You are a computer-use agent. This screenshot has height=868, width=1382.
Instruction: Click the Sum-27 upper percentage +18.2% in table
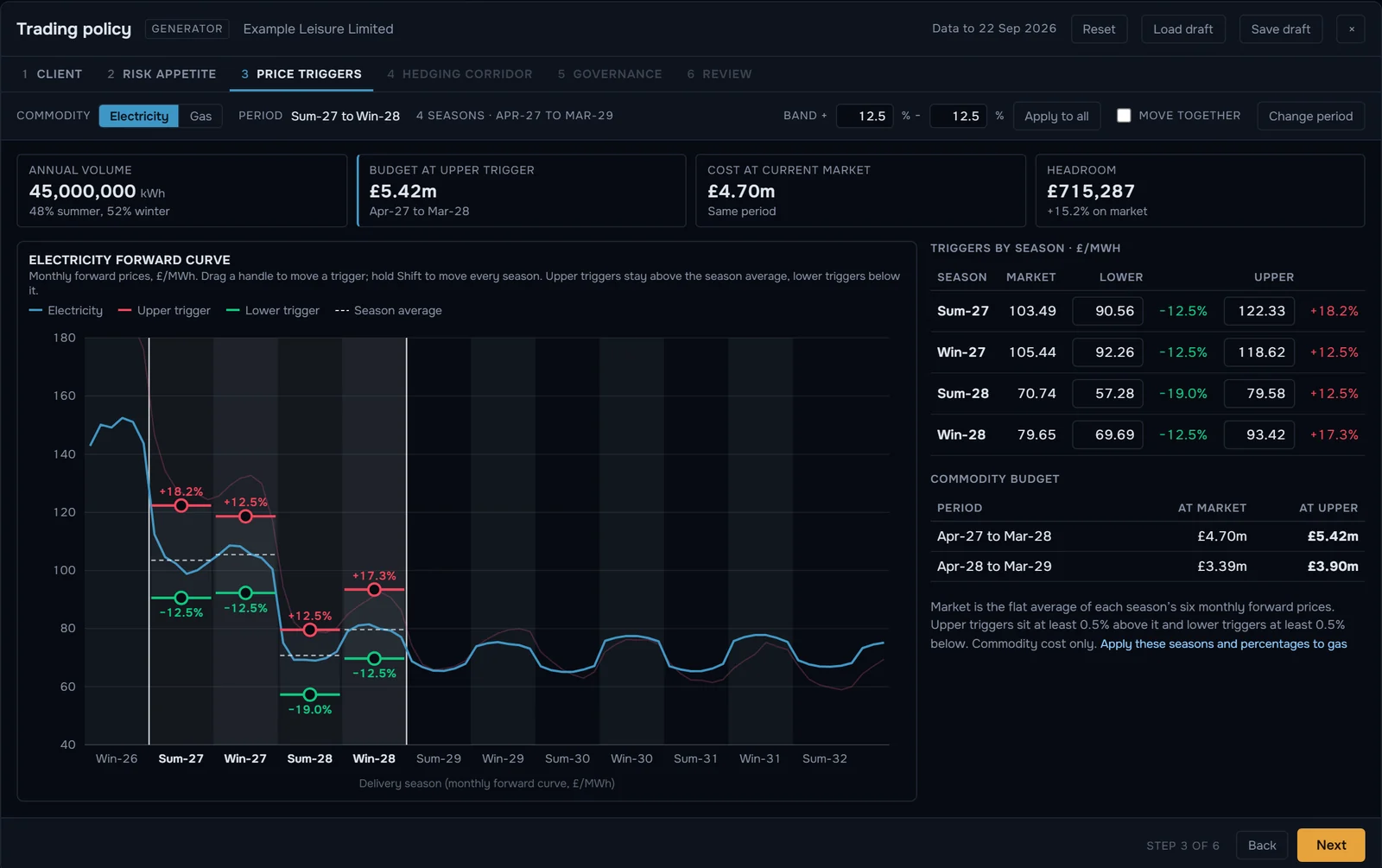click(1334, 311)
